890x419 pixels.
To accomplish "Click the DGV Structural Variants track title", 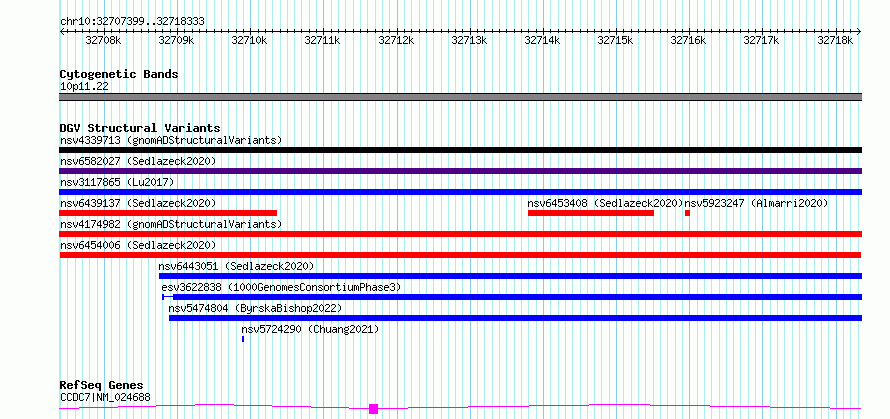I will pyautogui.click(x=140, y=128).
